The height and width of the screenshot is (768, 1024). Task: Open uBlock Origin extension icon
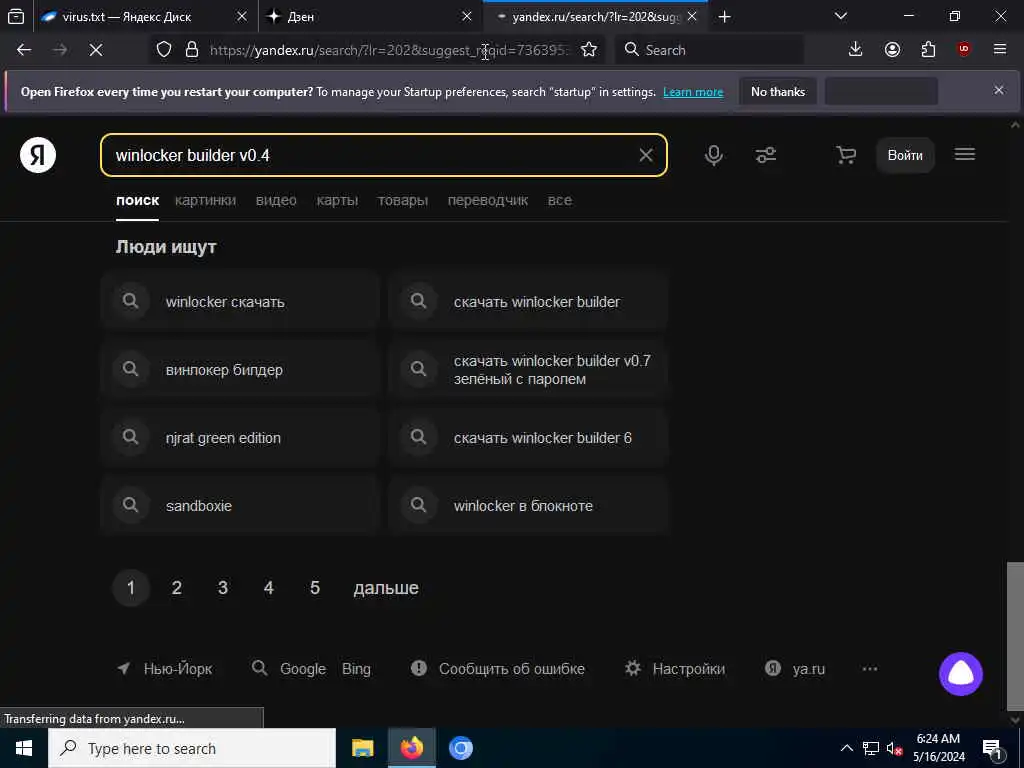pos(964,49)
